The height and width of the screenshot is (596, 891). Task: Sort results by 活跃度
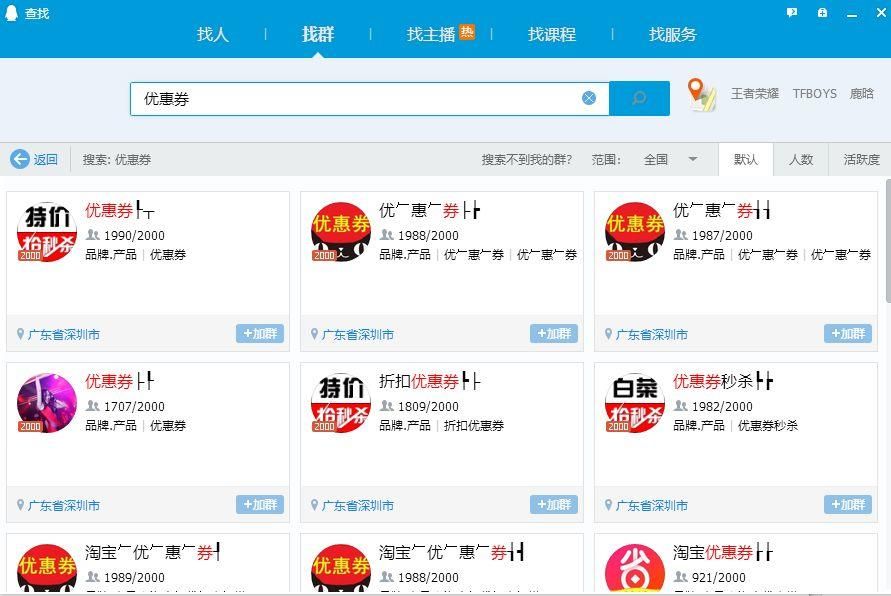click(x=861, y=160)
